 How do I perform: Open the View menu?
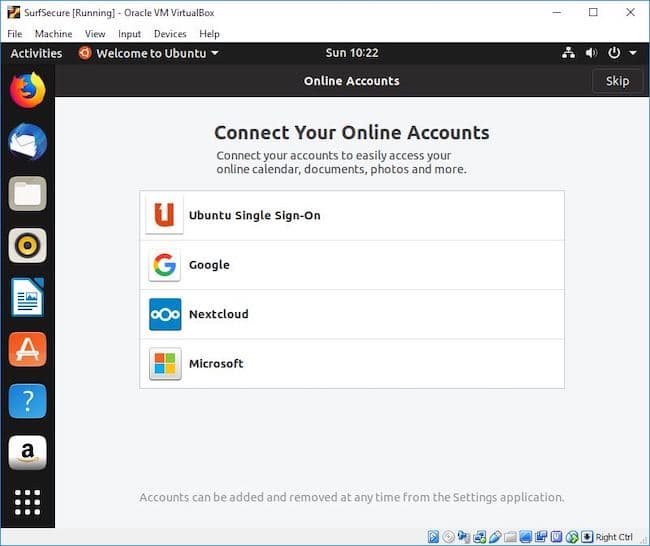click(x=95, y=34)
